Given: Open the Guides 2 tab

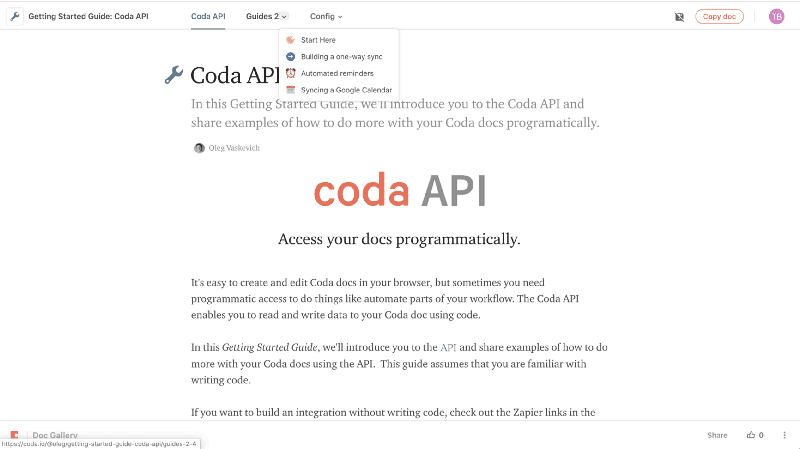Looking at the screenshot, I should [262, 16].
